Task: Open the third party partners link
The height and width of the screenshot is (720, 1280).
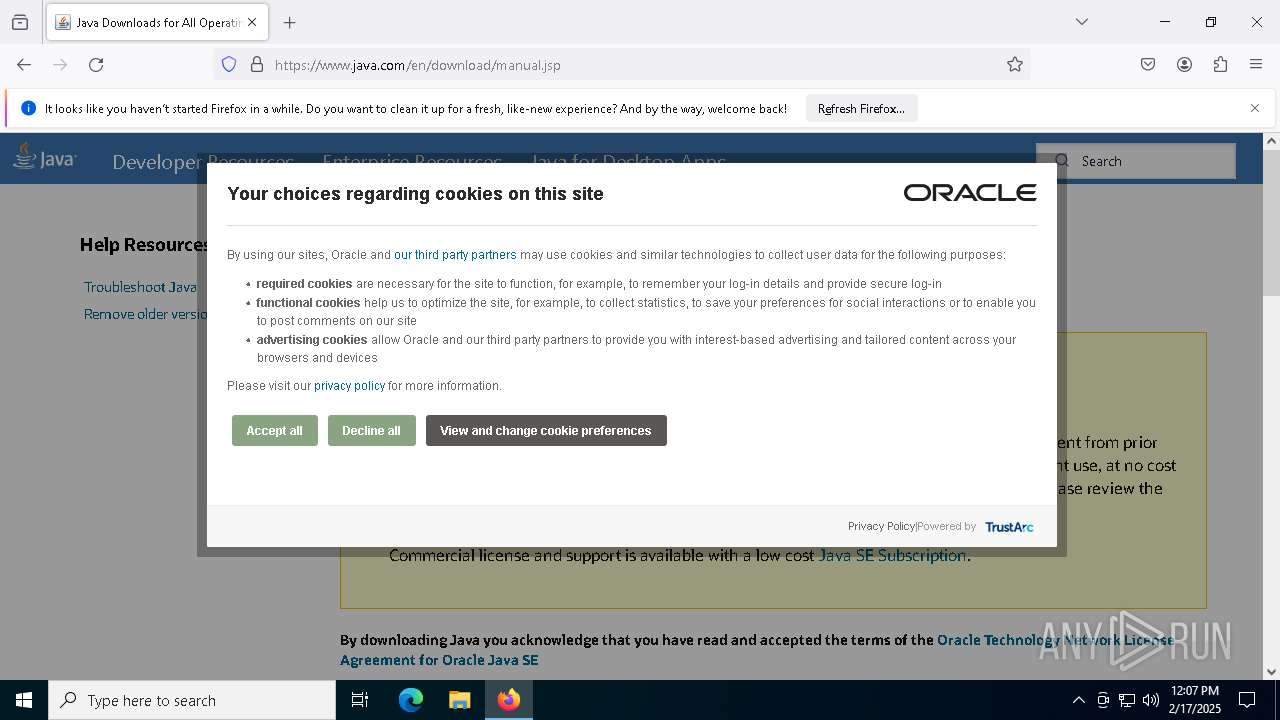Action: (455, 255)
